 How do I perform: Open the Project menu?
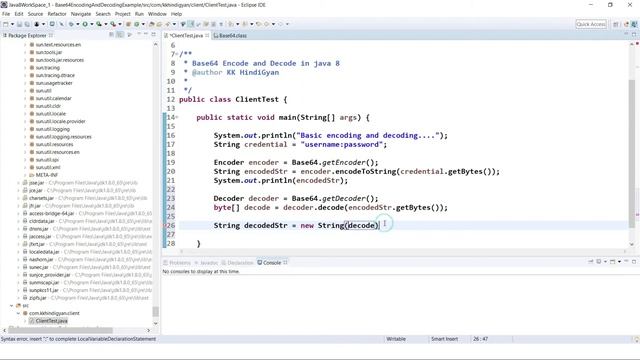[122, 14]
